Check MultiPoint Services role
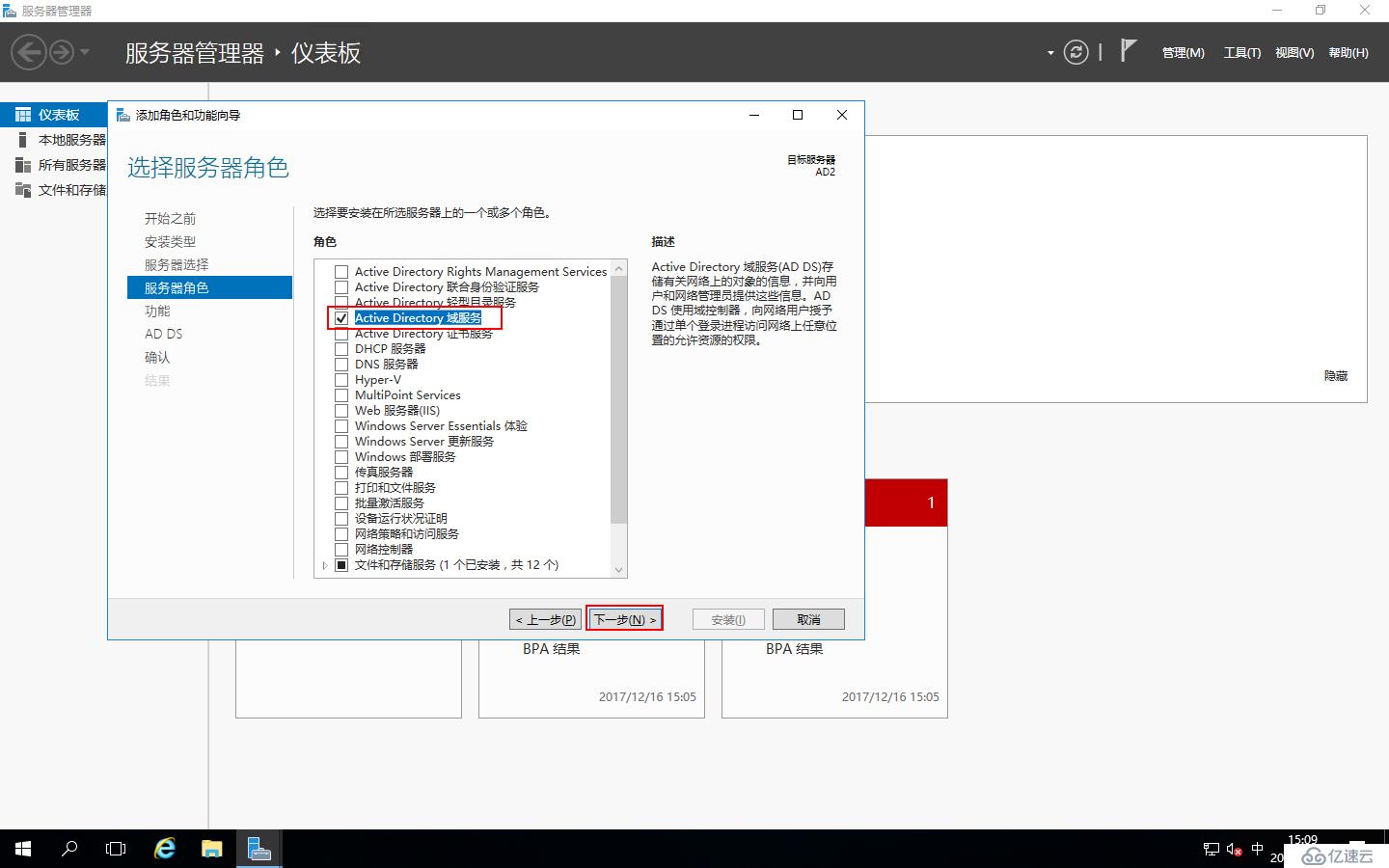This screenshot has height=868, width=1389. coord(341,395)
